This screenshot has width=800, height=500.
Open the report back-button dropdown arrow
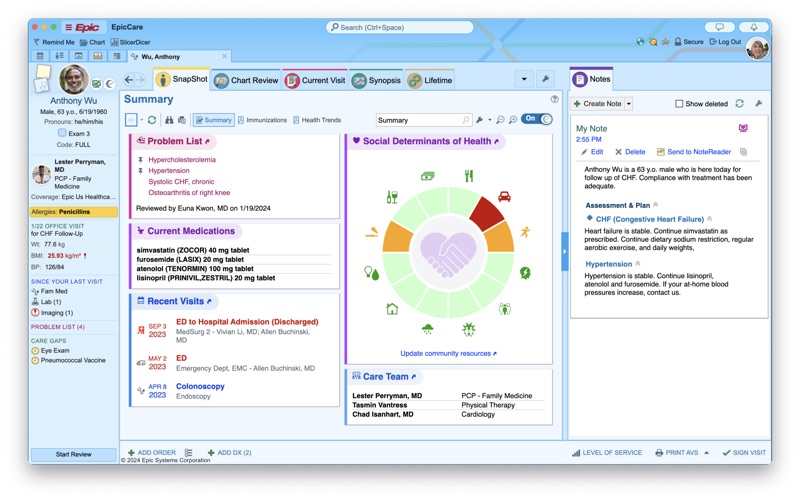click(x=141, y=120)
